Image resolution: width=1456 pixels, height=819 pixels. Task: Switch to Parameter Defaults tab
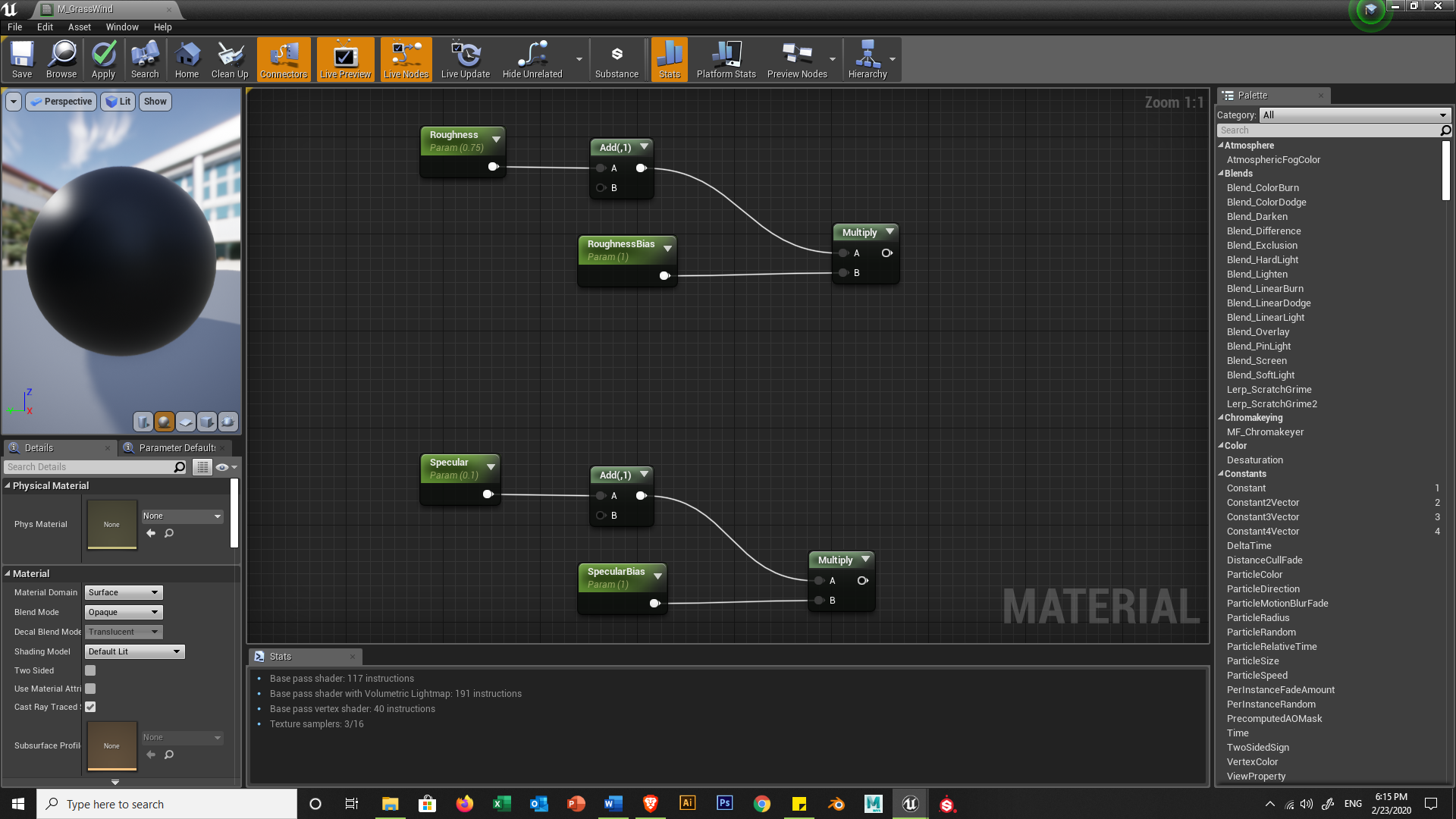coord(176,448)
